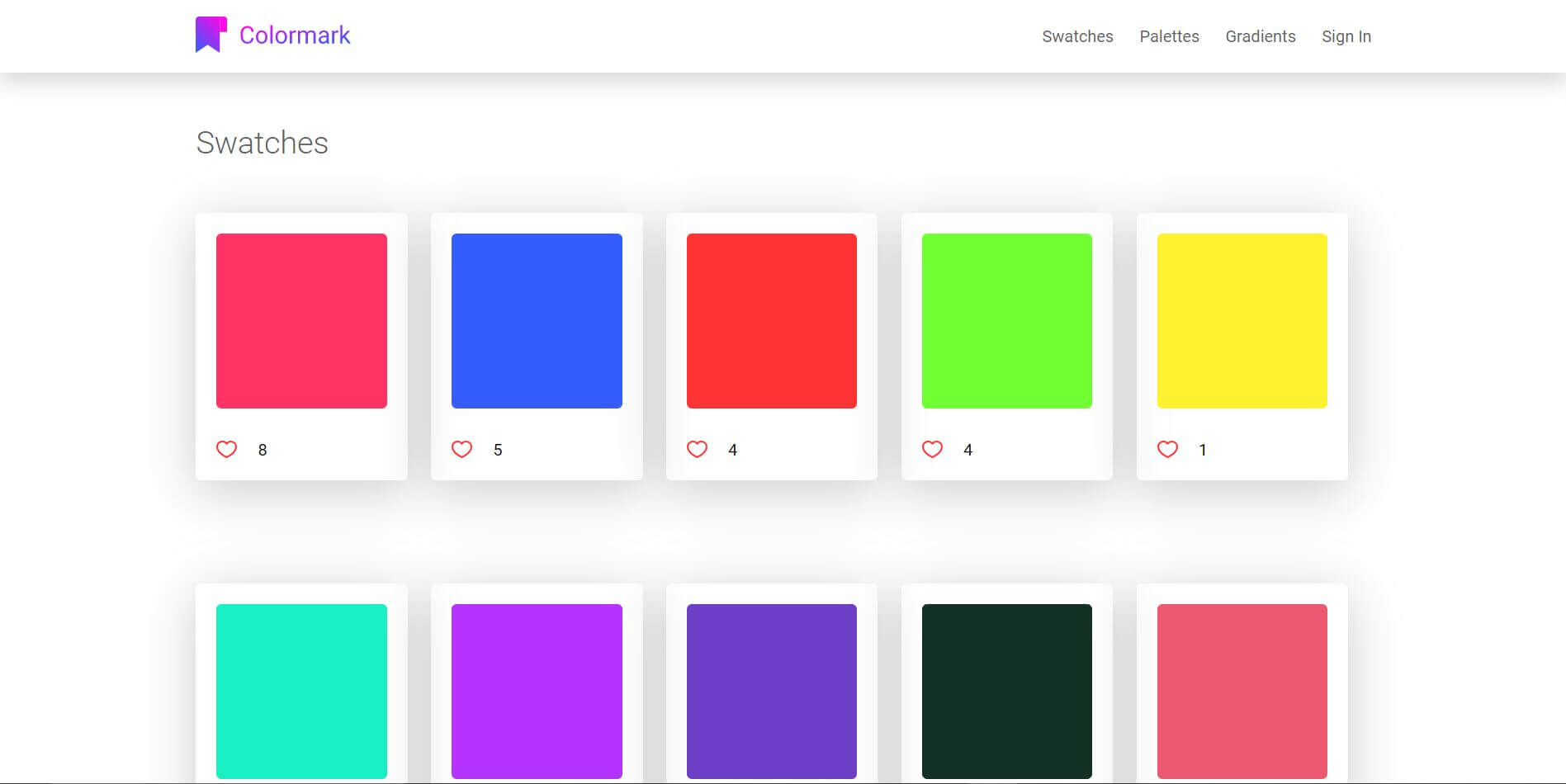
Task: Click the Colormark title link
Action: (x=294, y=35)
